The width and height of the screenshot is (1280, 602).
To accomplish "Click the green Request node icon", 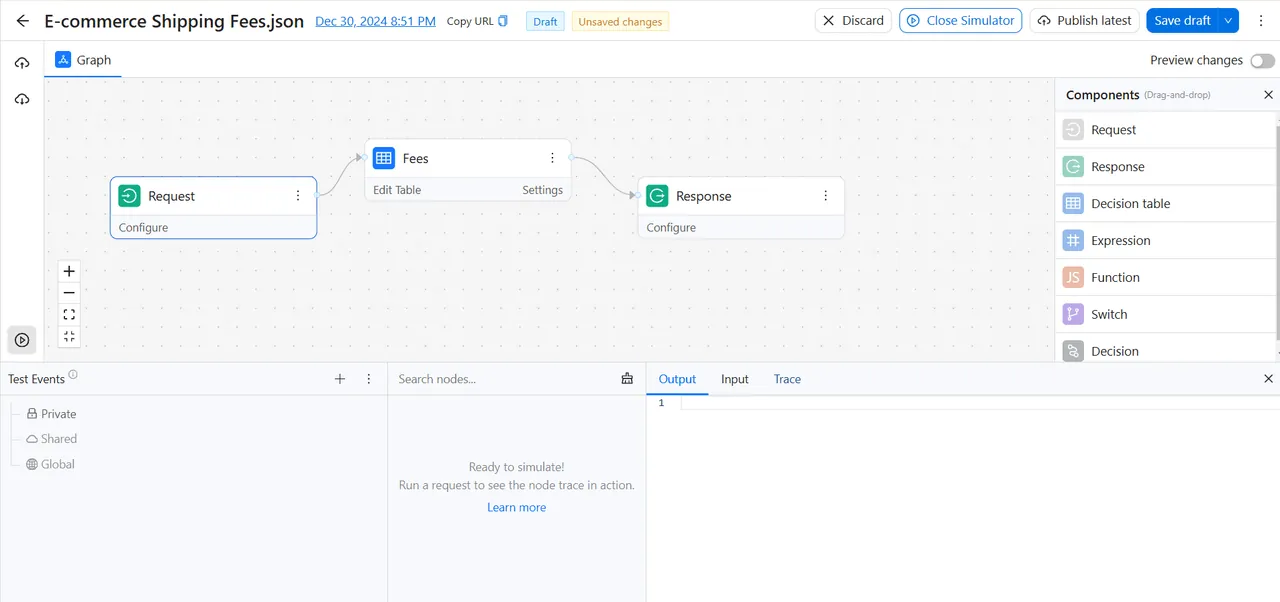I will [129, 196].
